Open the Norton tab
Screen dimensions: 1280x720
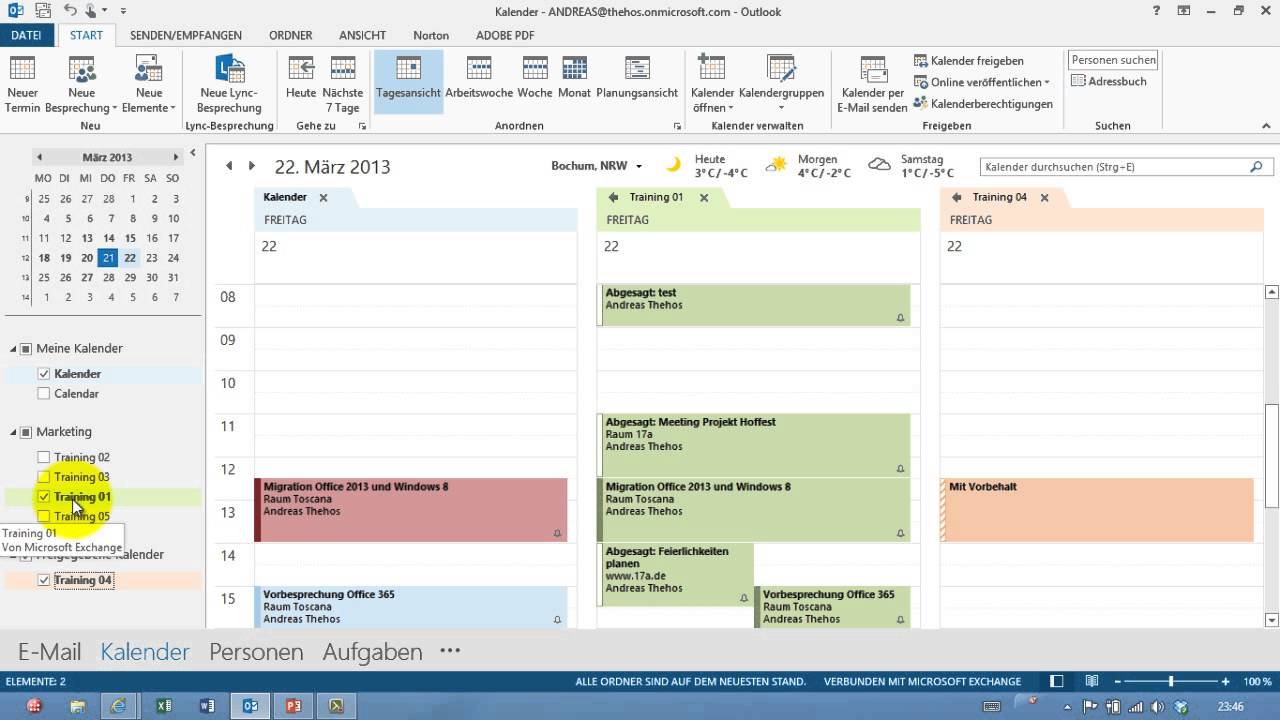(431, 35)
